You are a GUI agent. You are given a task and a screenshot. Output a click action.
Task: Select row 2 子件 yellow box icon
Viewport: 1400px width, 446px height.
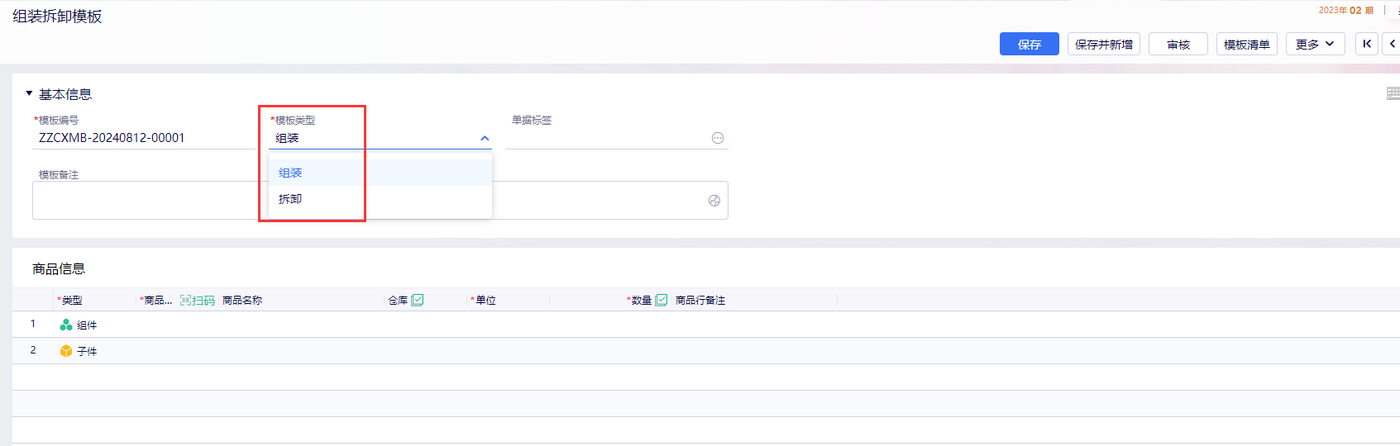[66, 351]
